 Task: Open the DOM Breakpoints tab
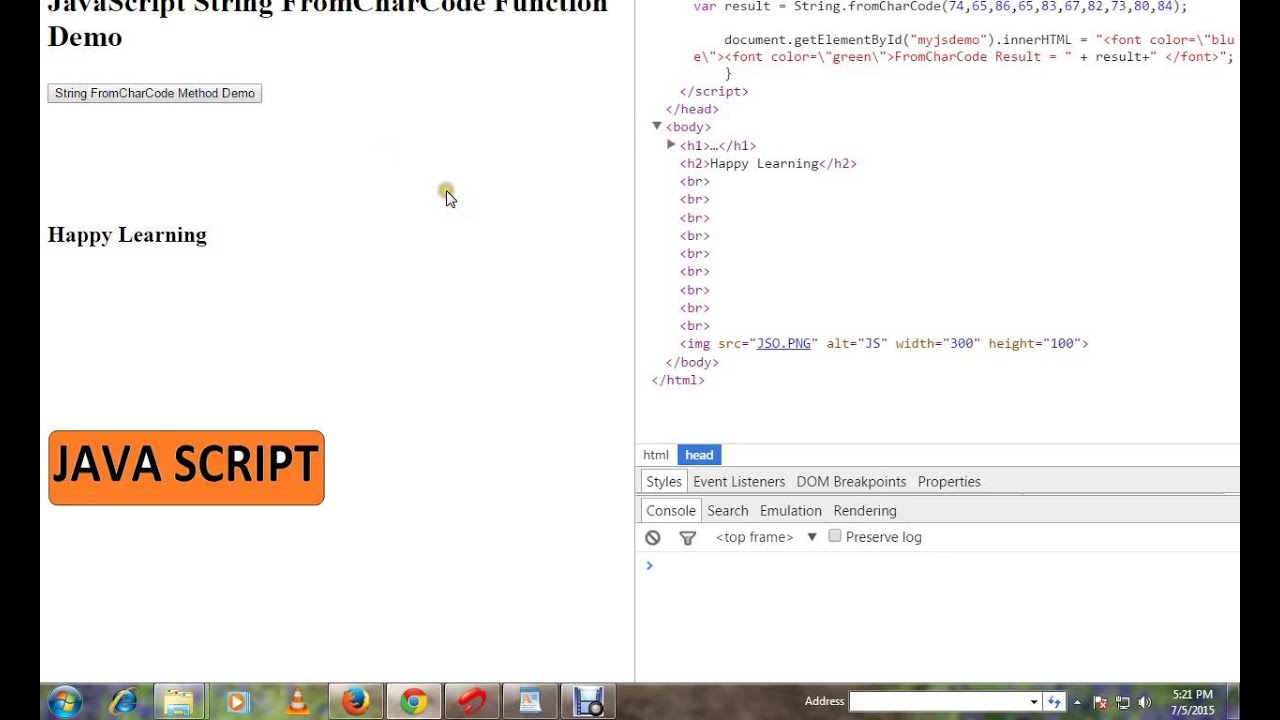[851, 481]
